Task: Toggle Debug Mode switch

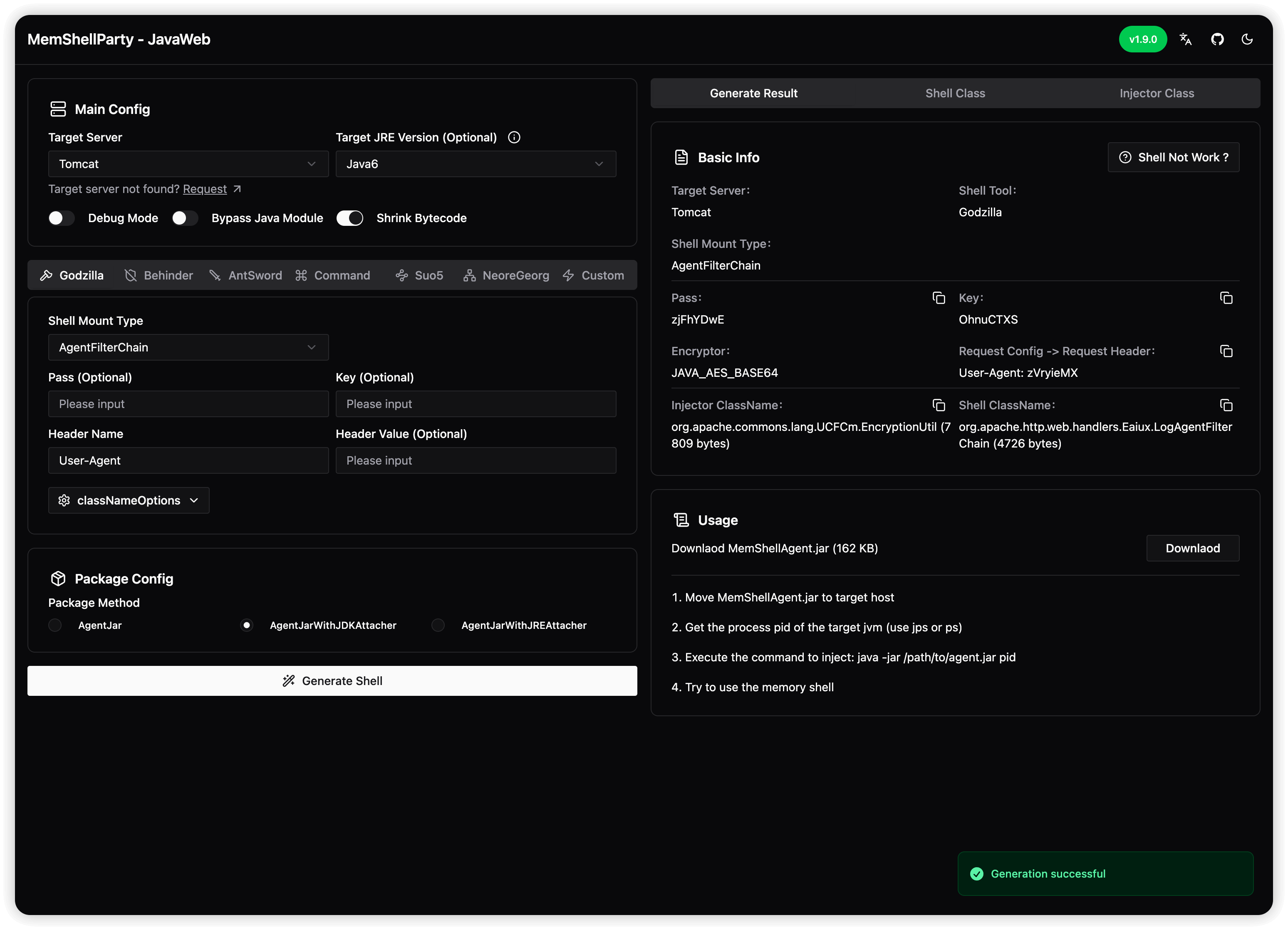Action: 61,218
